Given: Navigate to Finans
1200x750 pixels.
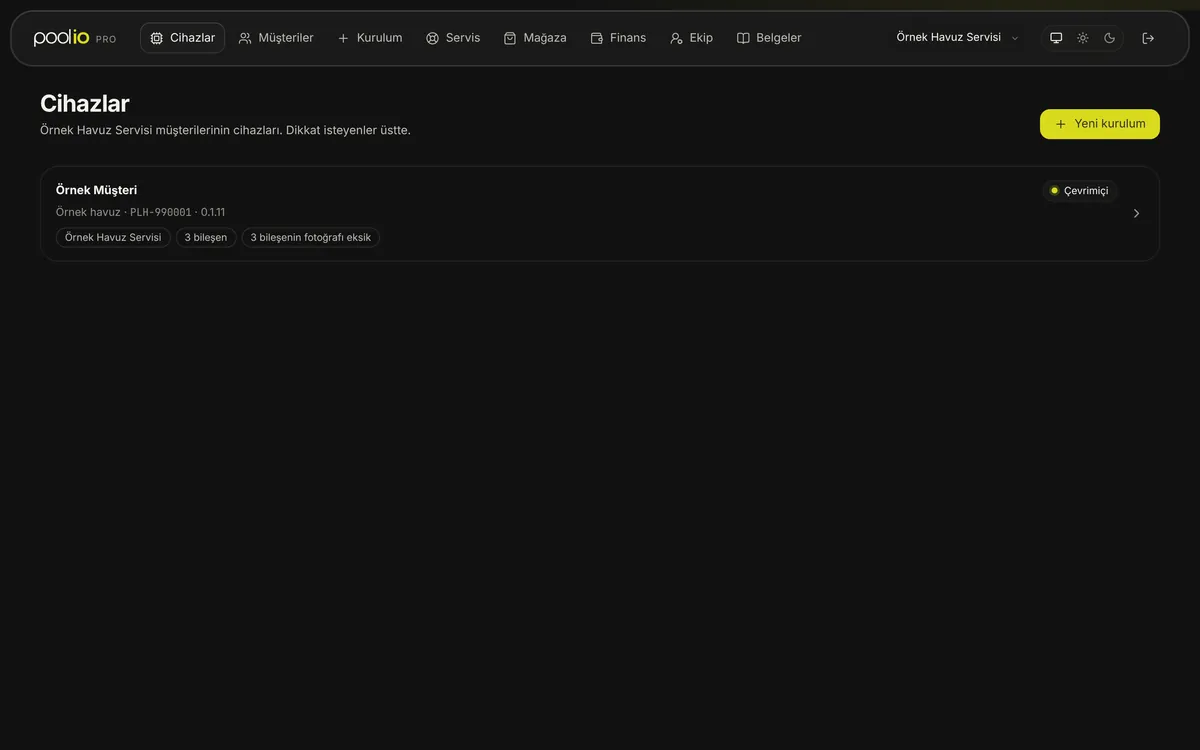Looking at the screenshot, I should tap(618, 38).
